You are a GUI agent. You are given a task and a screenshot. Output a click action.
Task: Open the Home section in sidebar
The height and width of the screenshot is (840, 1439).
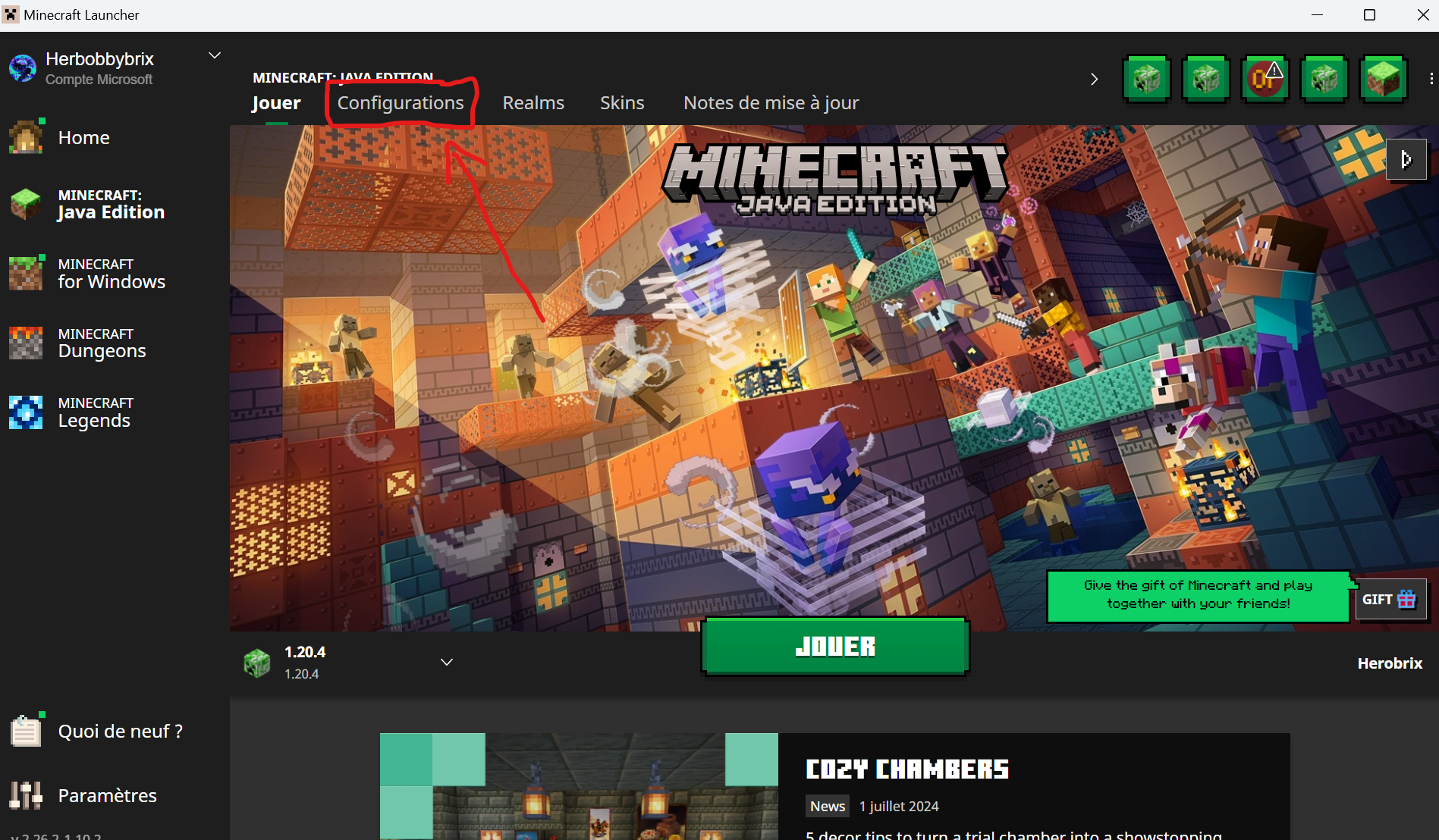83,137
